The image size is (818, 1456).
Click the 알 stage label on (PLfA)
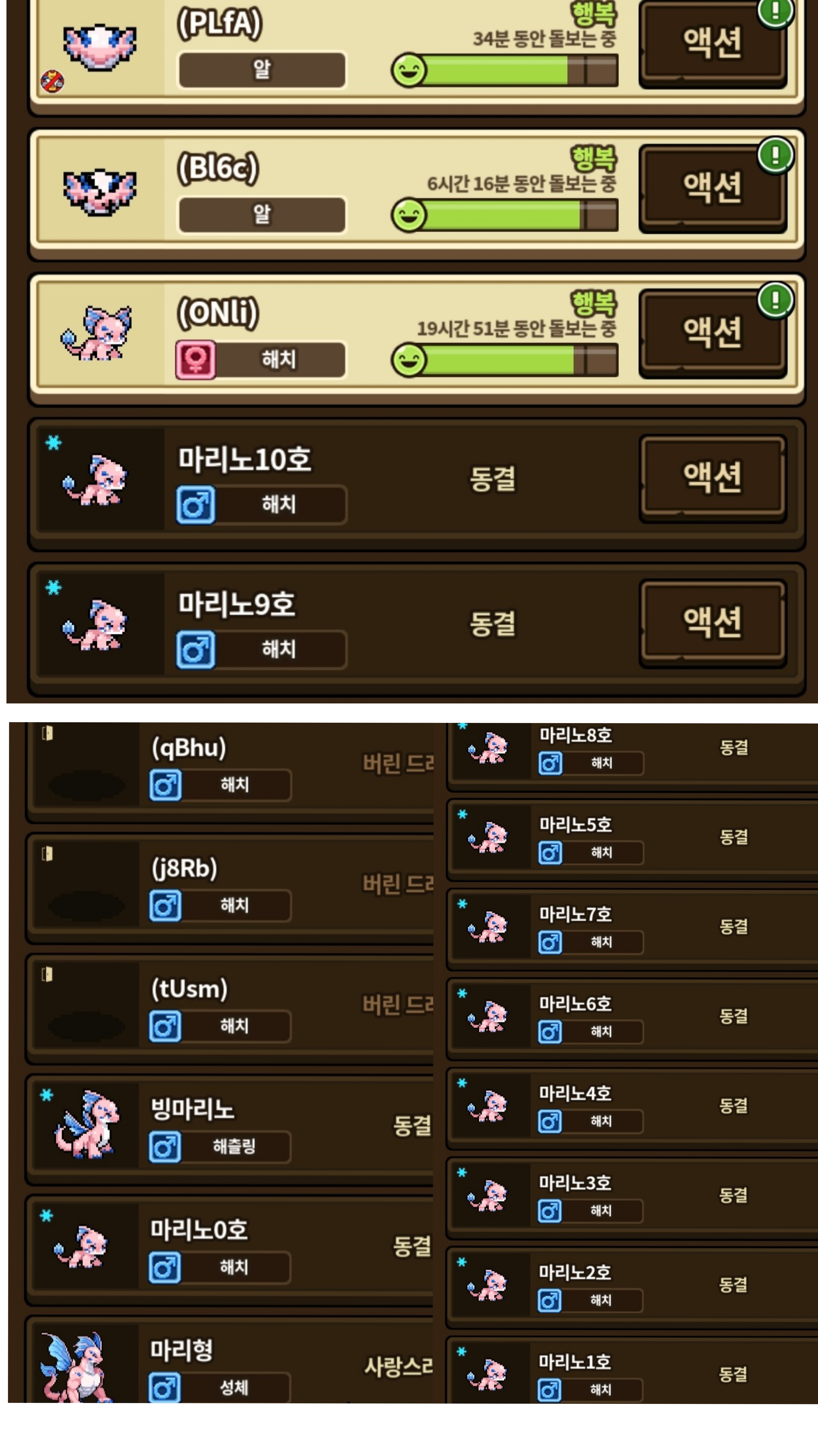pyautogui.click(x=262, y=70)
